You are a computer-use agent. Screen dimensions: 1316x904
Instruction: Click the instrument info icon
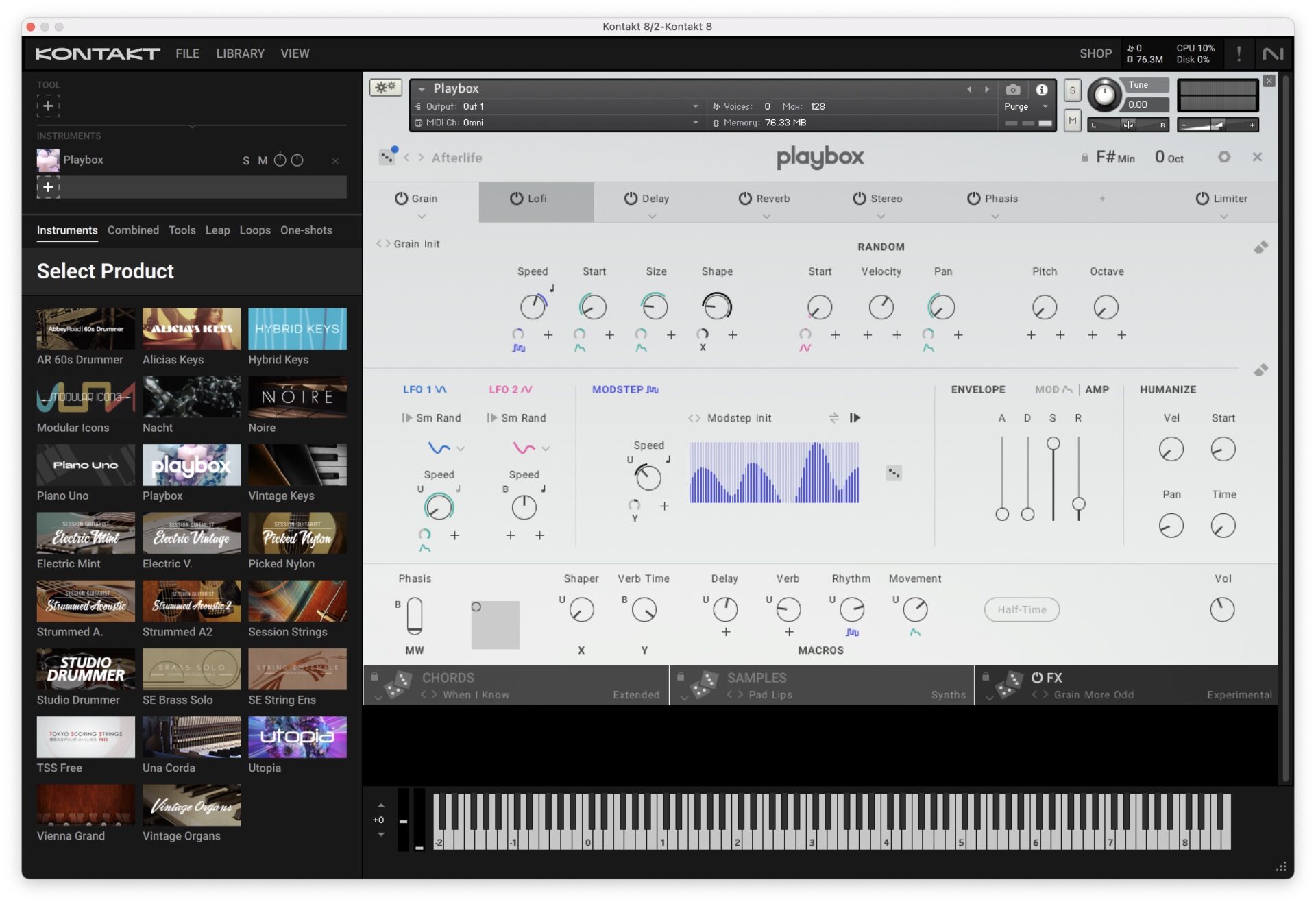coord(1043,89)
